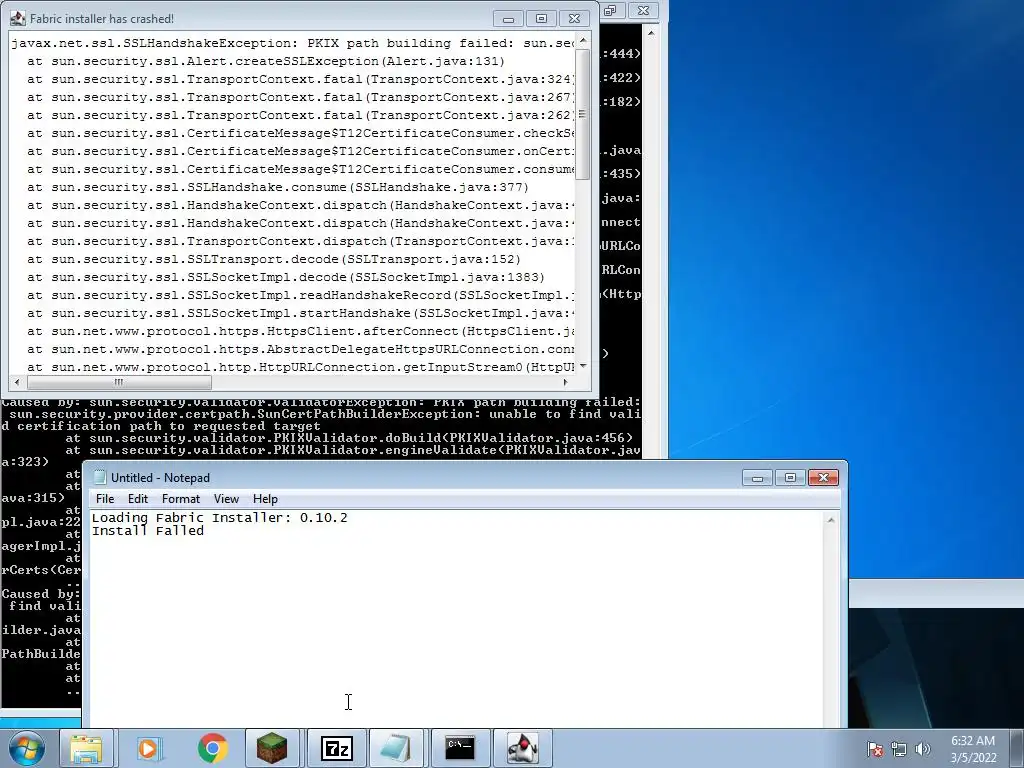
Task: Click 'HttpsClient.afterConnect' stack trace line
Action: [300, 331]
